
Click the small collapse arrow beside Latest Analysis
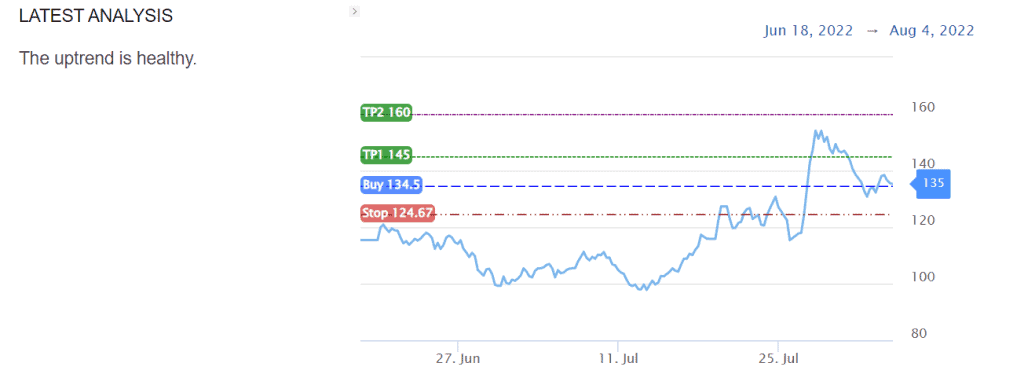pos(355,11)
